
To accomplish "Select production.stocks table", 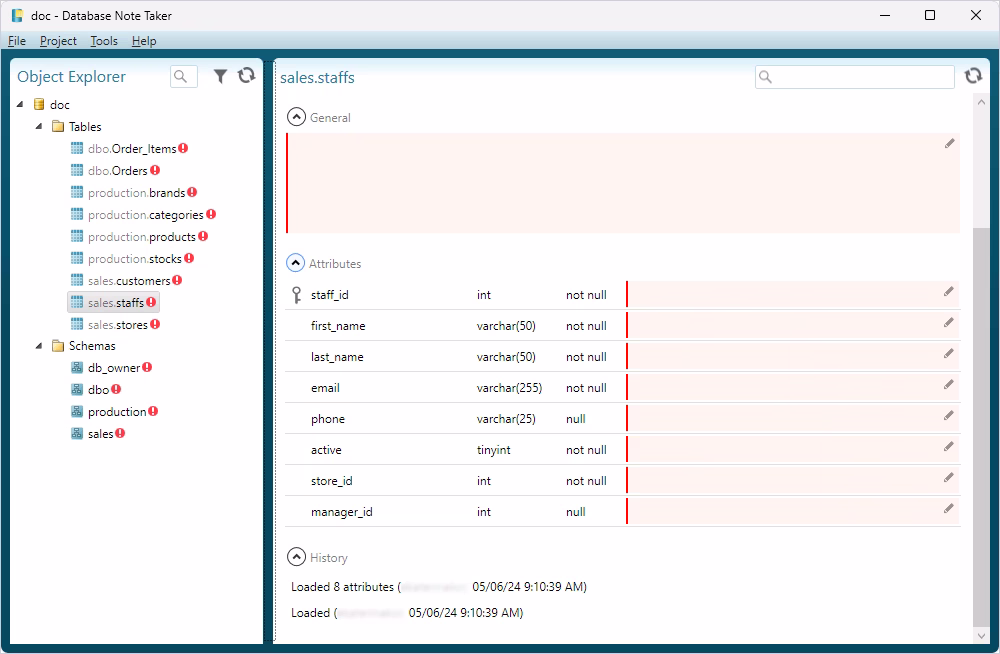I will tap(135, 258).
